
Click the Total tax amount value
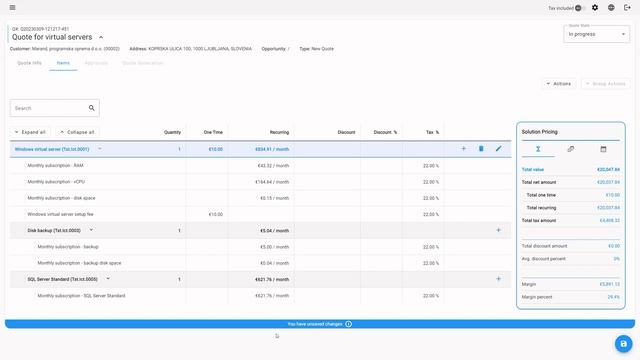tap(609, 220)
